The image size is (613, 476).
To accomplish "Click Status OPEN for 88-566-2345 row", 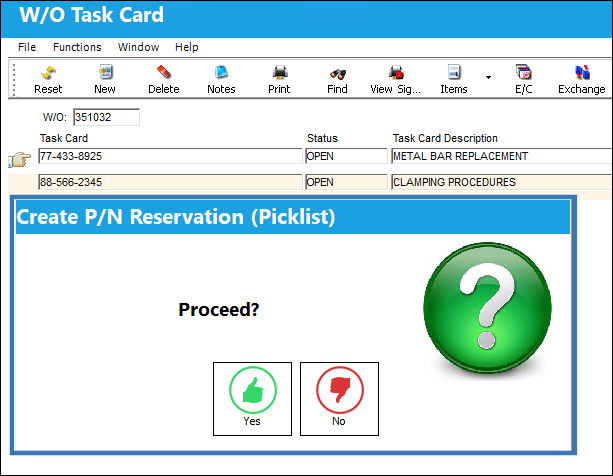I will 346,182.
